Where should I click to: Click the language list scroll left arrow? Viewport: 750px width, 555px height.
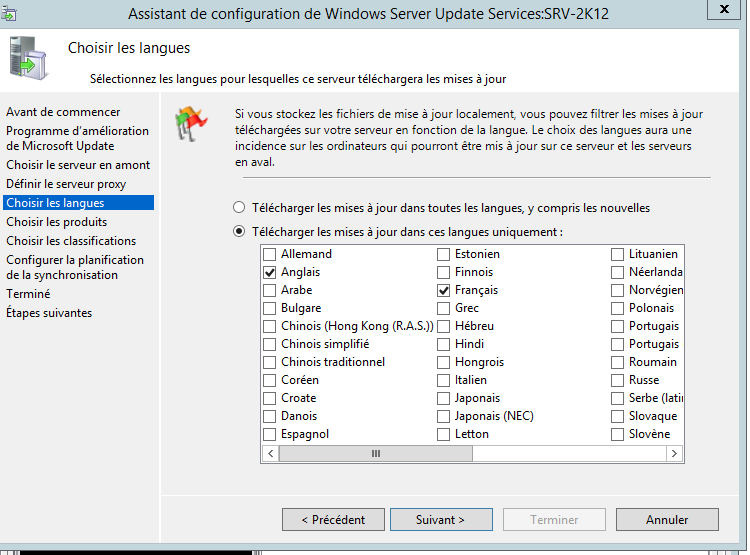pyautogui.click(x=271, y=454)
